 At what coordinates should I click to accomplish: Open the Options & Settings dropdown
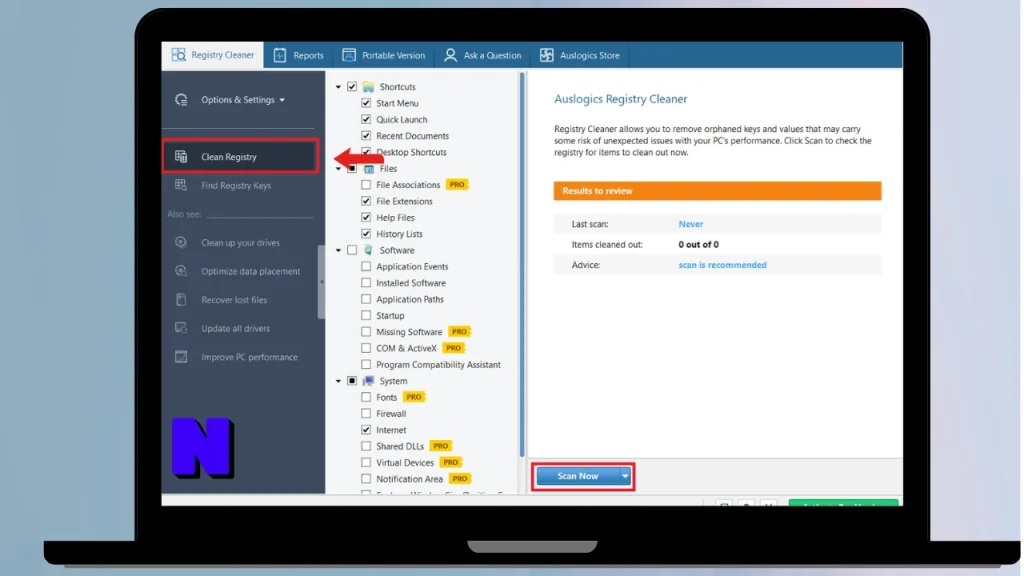click(242, 100)
